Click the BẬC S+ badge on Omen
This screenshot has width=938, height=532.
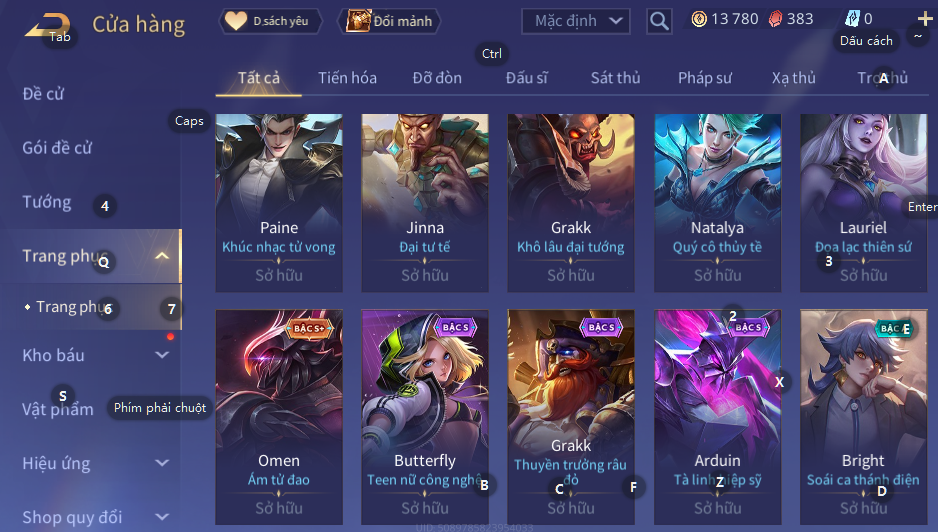point(309,328)
